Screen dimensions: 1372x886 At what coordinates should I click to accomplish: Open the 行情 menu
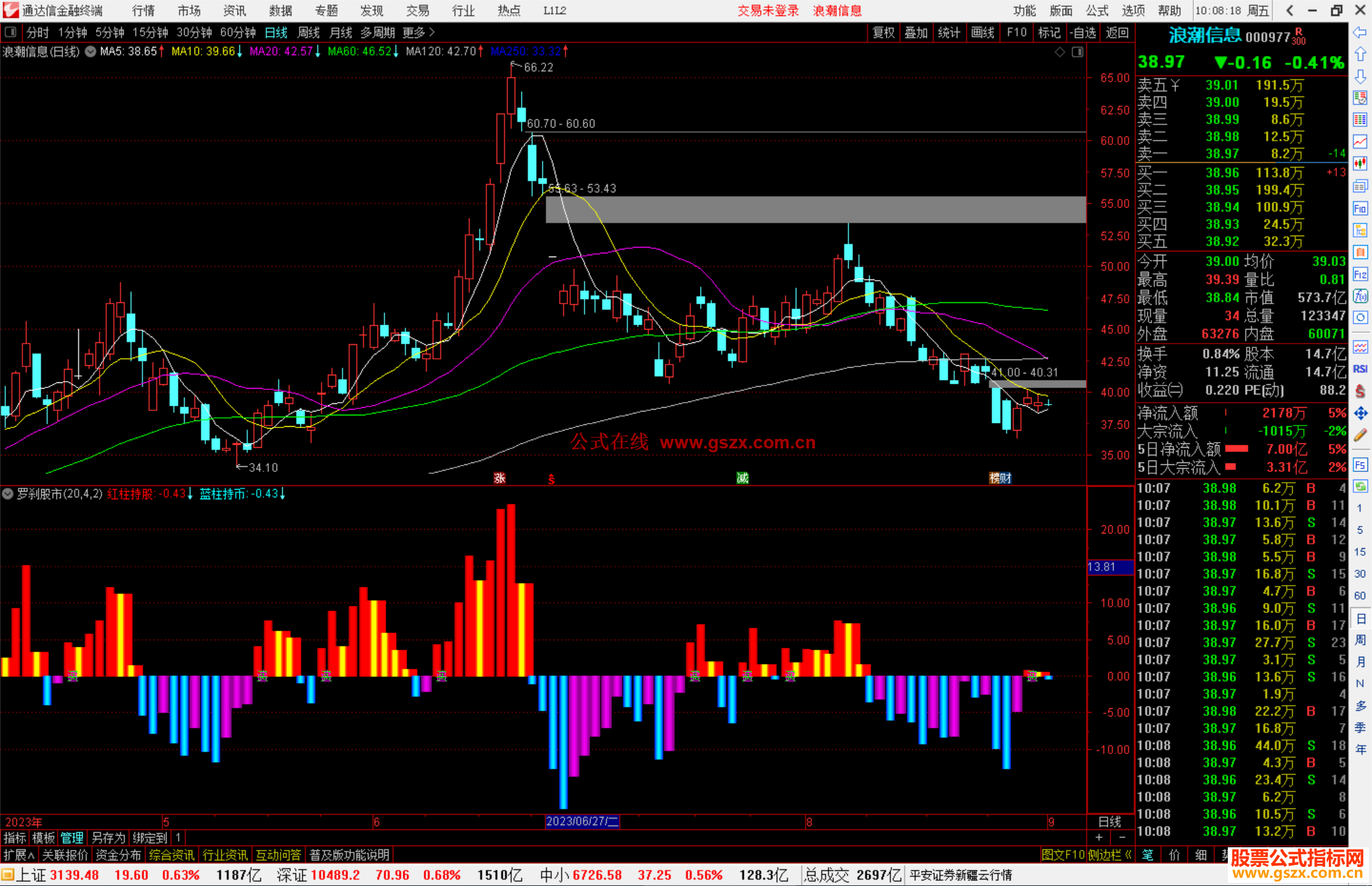point(144,11)
